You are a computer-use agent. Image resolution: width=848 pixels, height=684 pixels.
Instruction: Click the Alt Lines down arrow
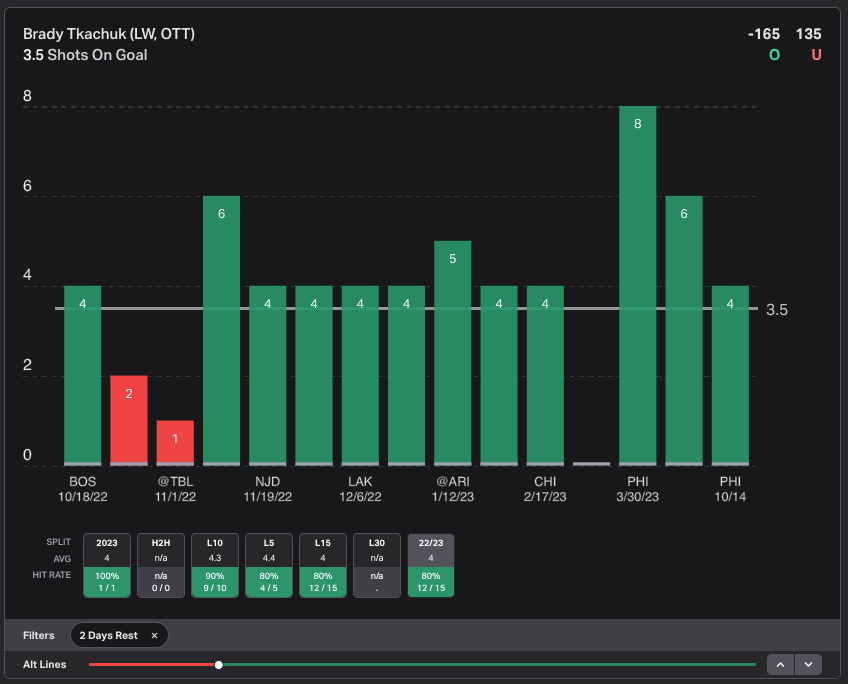point(808,664)
